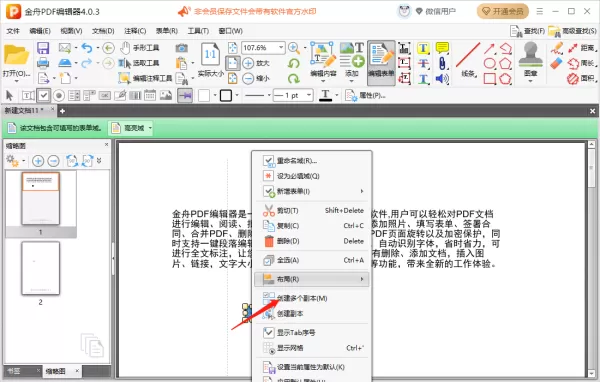Click the Open Membership button
Viewport: 600px width, 382px height.
click(503, 11)
